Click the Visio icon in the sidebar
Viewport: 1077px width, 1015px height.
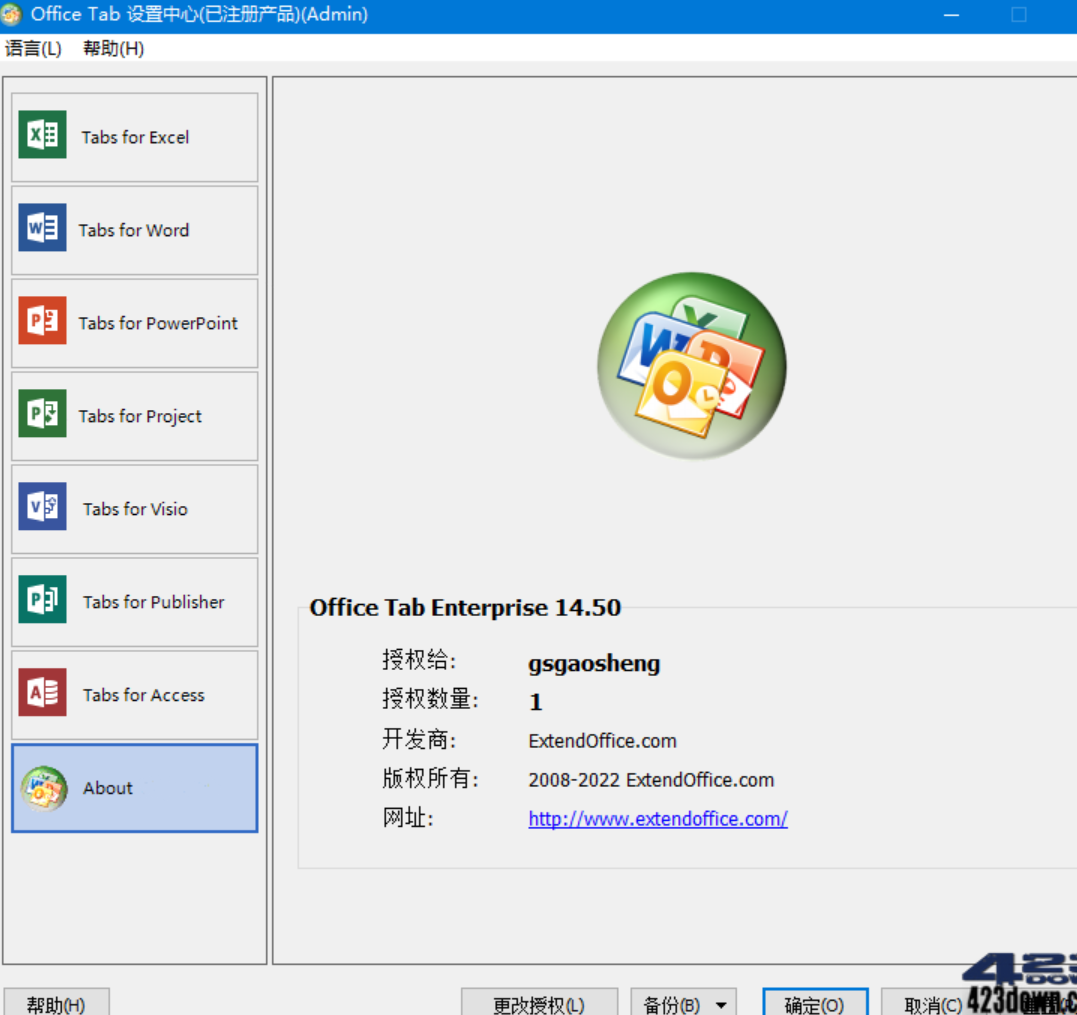click(x=43, y=506)
